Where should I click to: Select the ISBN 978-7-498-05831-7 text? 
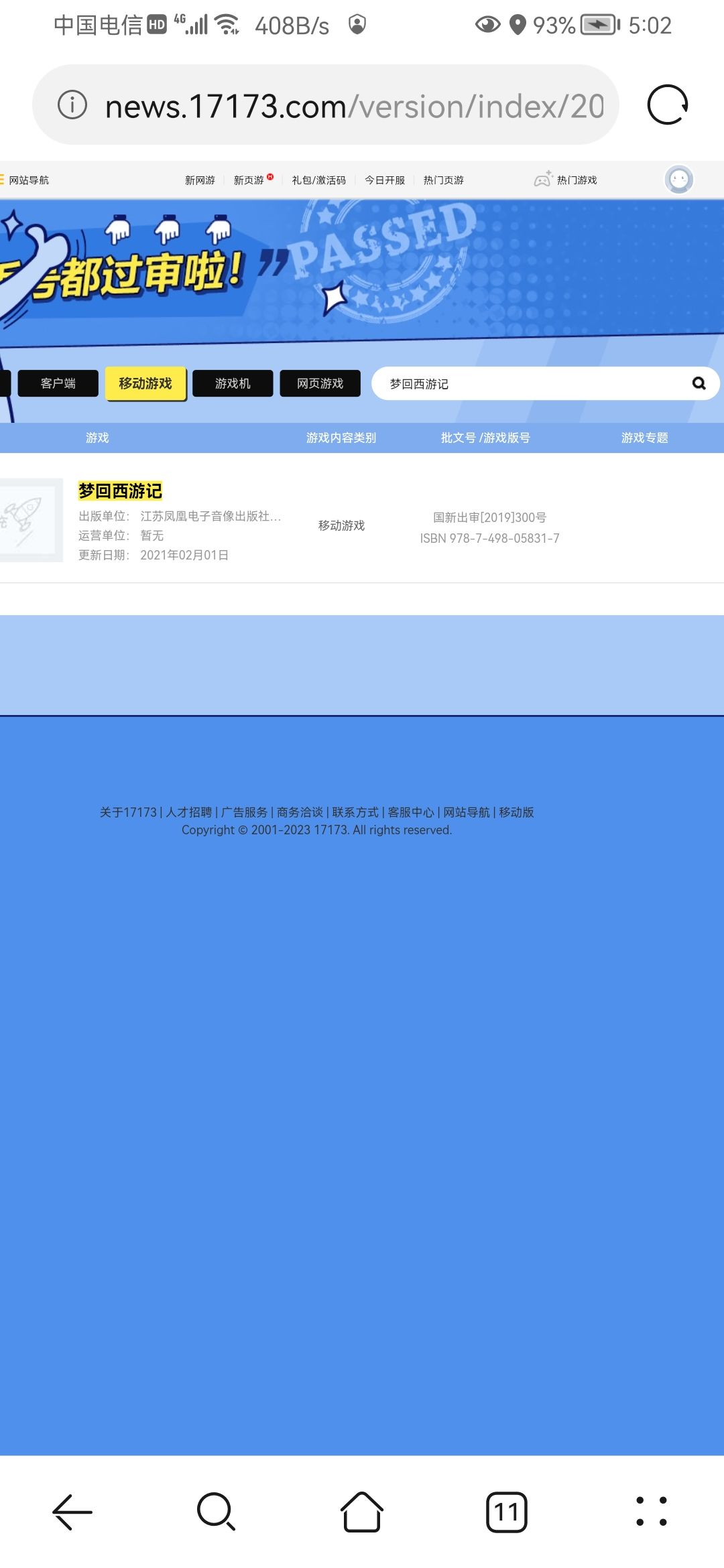tap(489, 538)
